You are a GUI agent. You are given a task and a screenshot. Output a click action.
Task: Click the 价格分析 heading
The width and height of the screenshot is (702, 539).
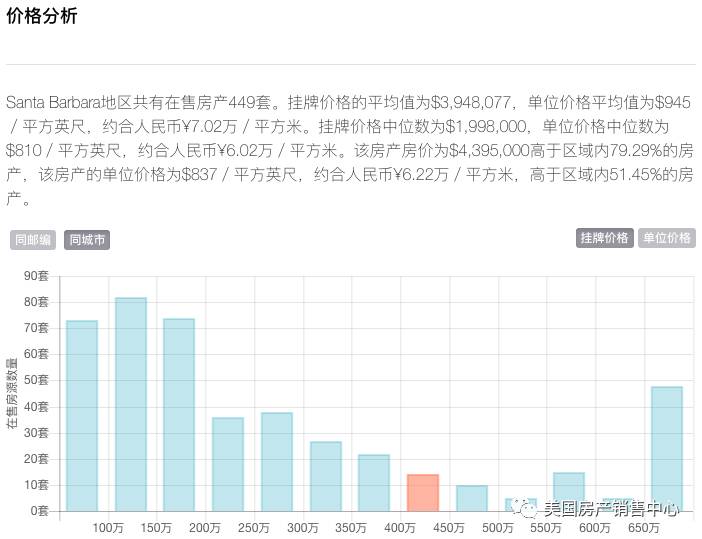tap(42, 16)
